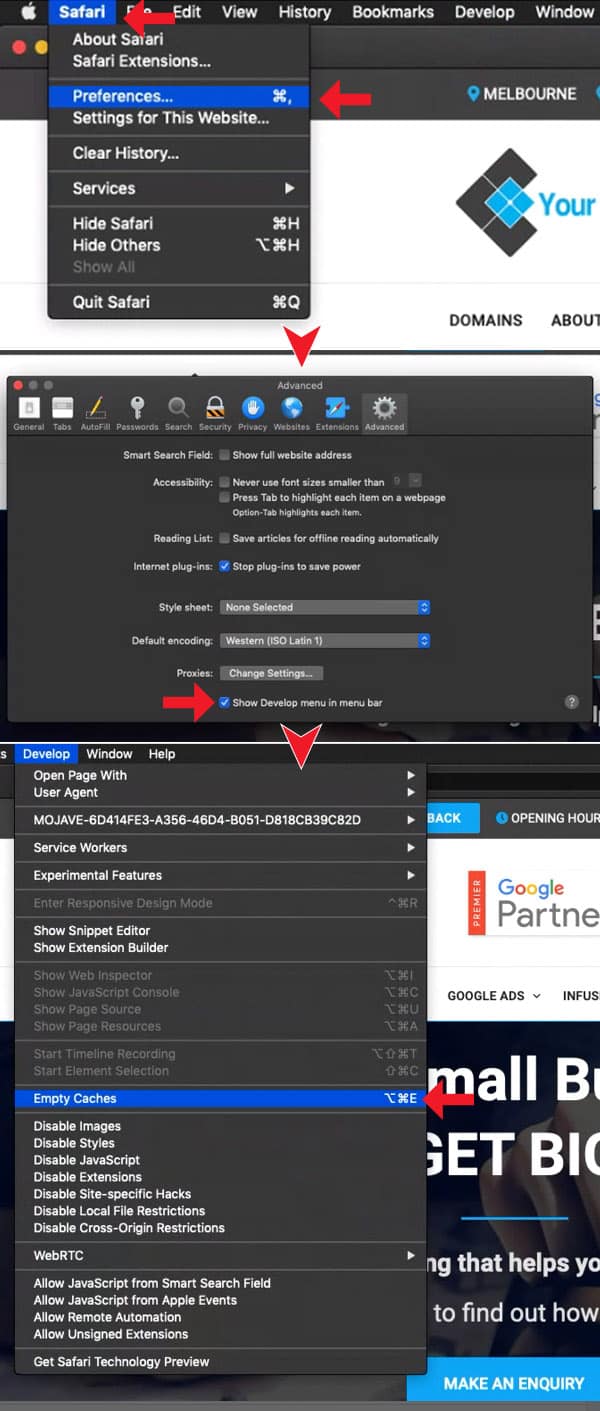
Task: Click the Apple logo in menu bar
Action: tap(28, 12)
